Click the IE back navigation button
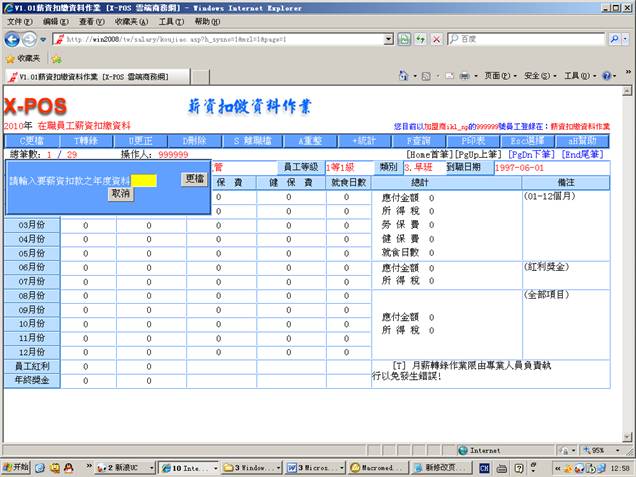The width and height of the screenshot is (636, 477). [13, 39]
